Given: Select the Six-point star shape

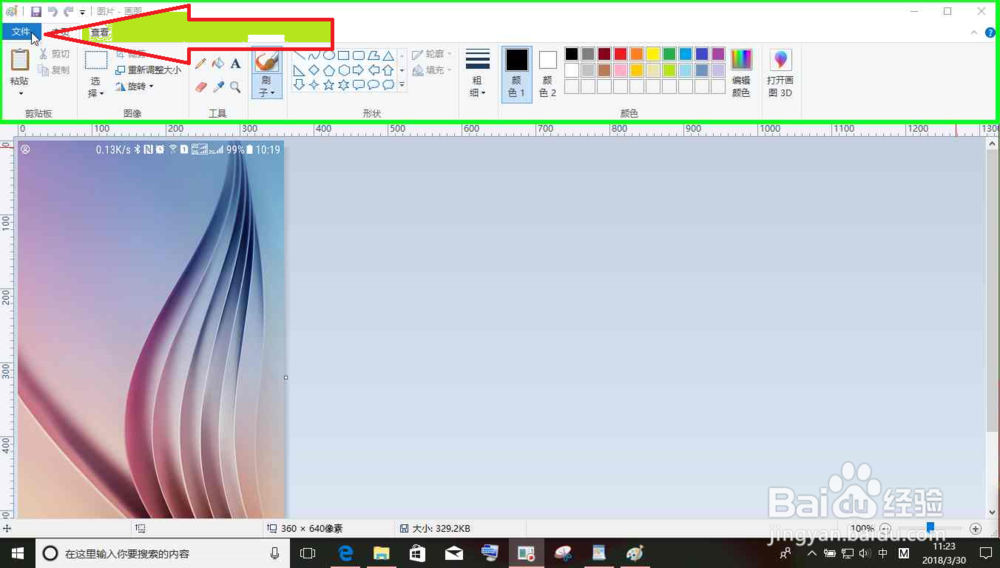Looking at the screenshot, I should [344, 85].
